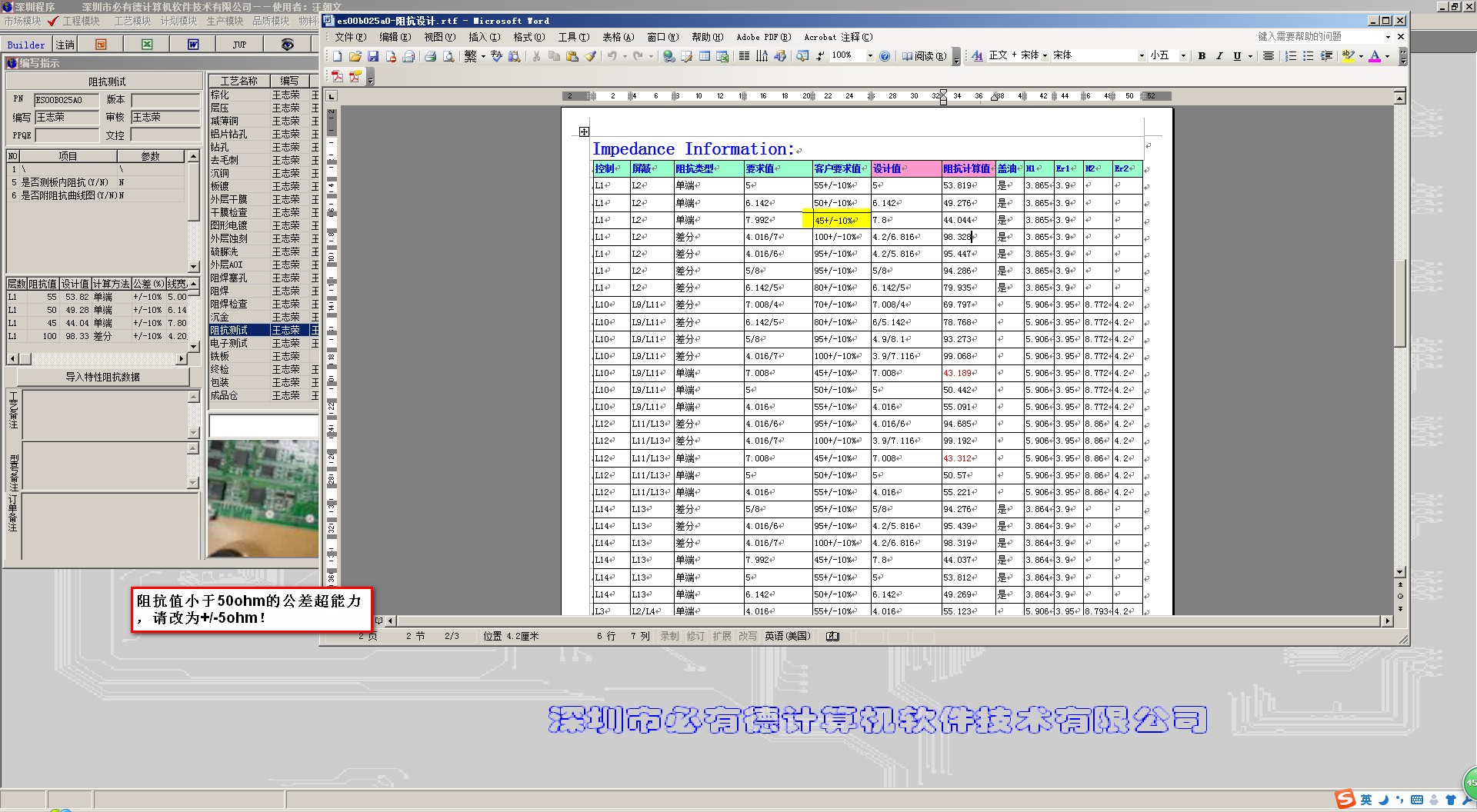Open the 表格 (Table) menu
This screenshot has width=1477, height=812.
[618, 37]
